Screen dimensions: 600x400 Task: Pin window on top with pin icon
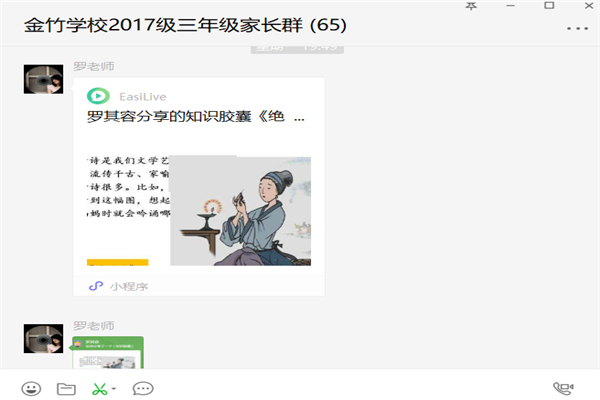(471, 6)
